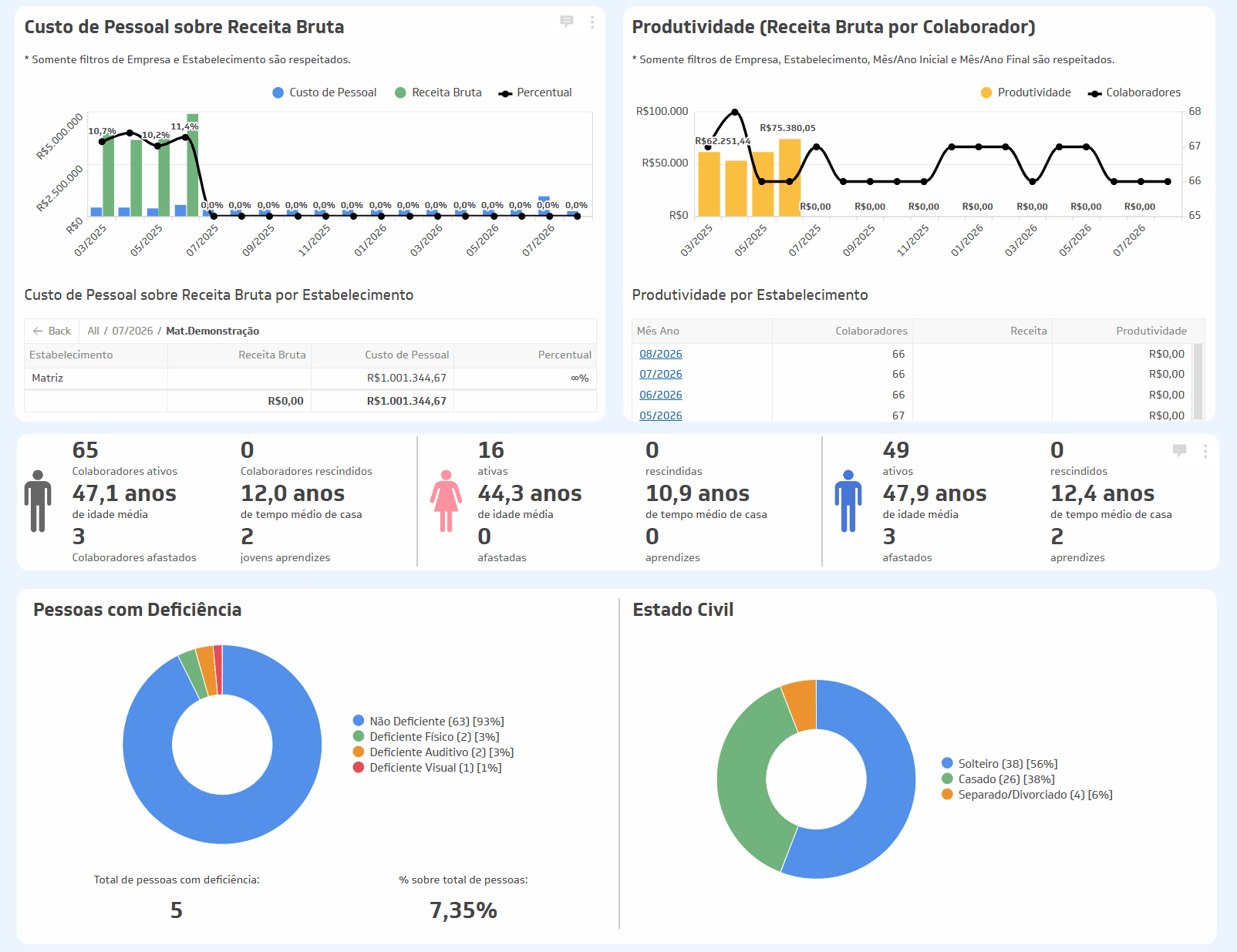Click the 7,35% share of total people
The width and height of the screenshot is (1237, 952).
coord(463,910)
